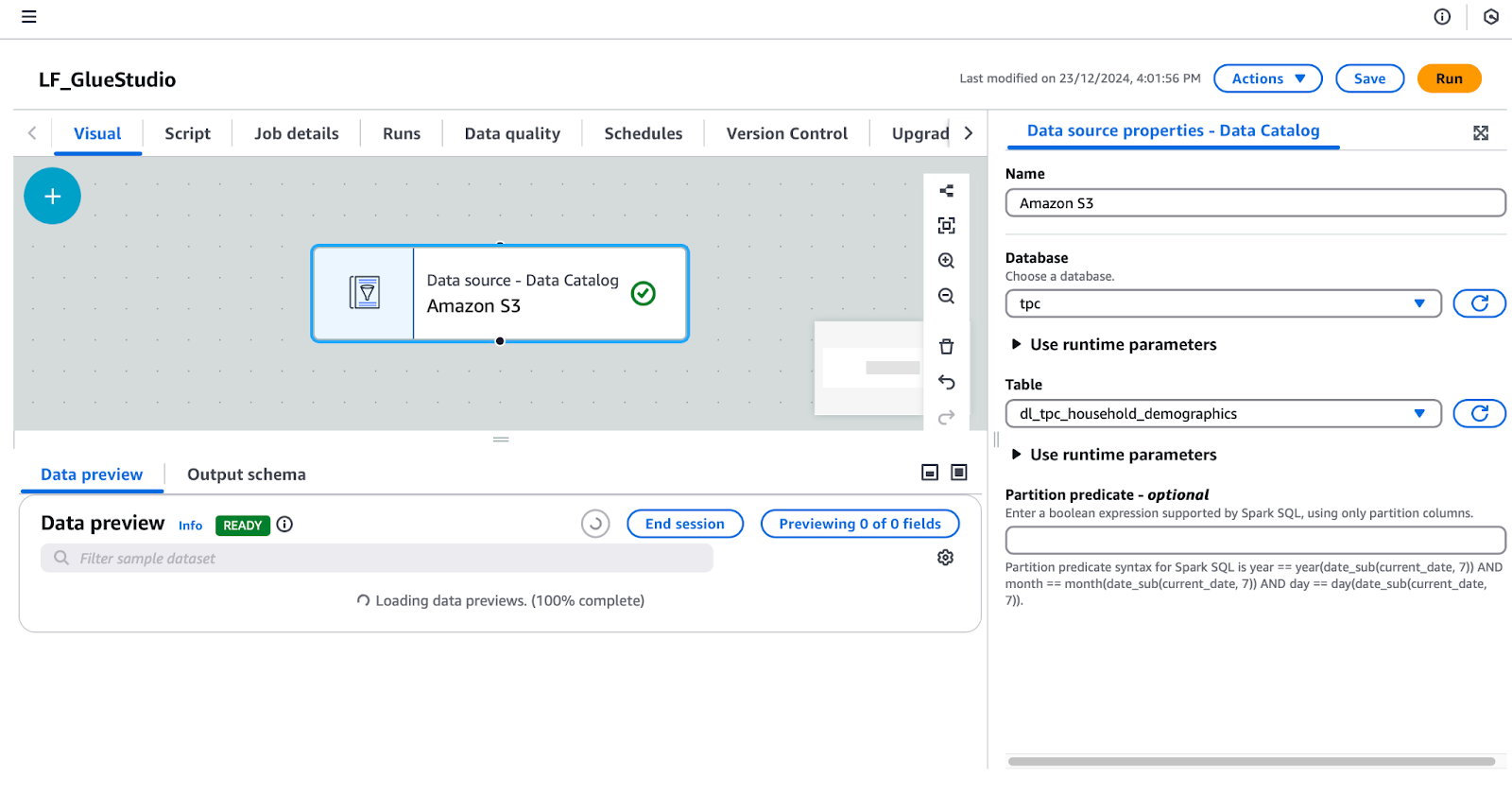1512x794 pixels.
Task: Save the job
Action: (1369, 78)
